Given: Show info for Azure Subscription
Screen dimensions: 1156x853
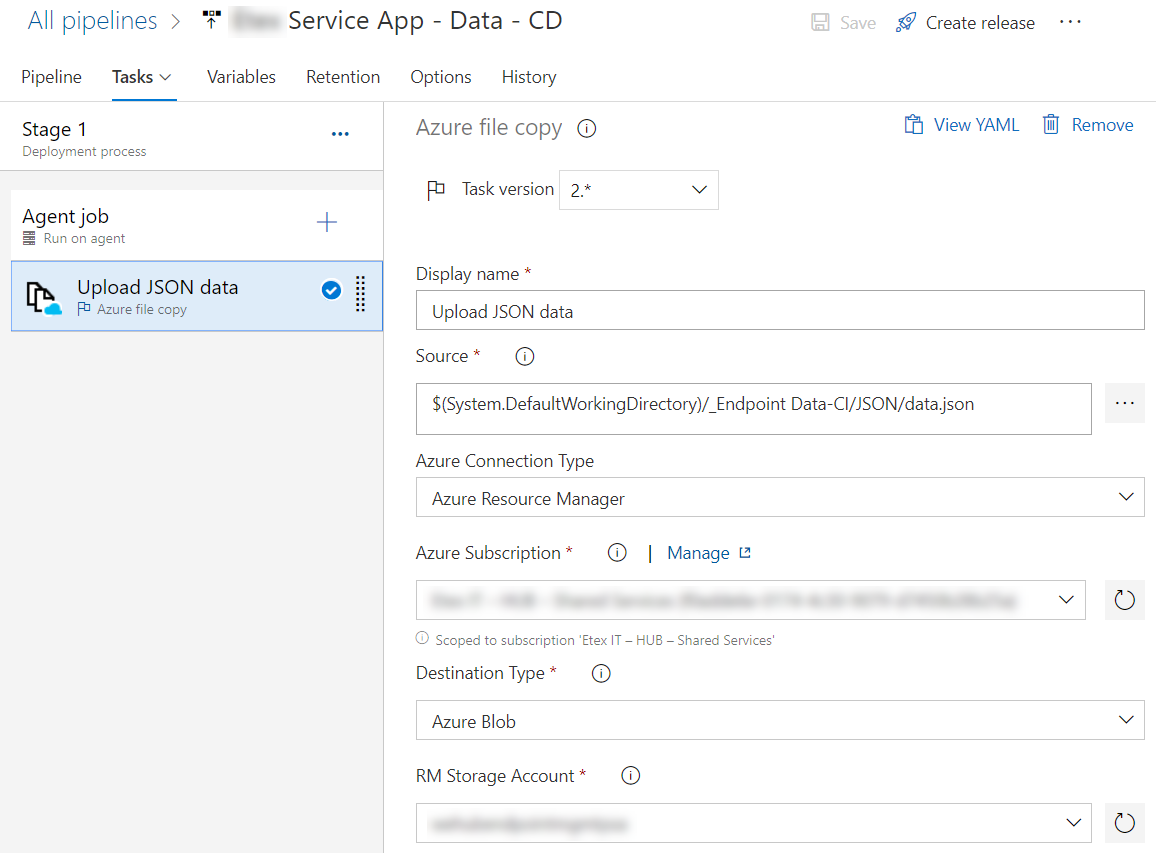Looking at the screenshot, I should coord(617,553).
